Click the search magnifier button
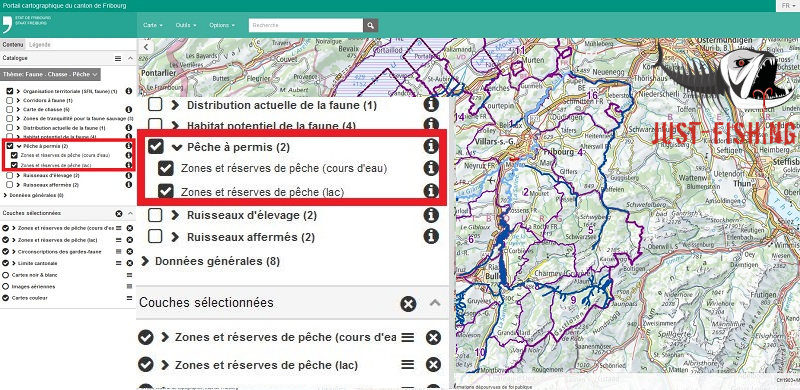Image resolution: width=800 pixels, height=390 pixels. [370, 25]
